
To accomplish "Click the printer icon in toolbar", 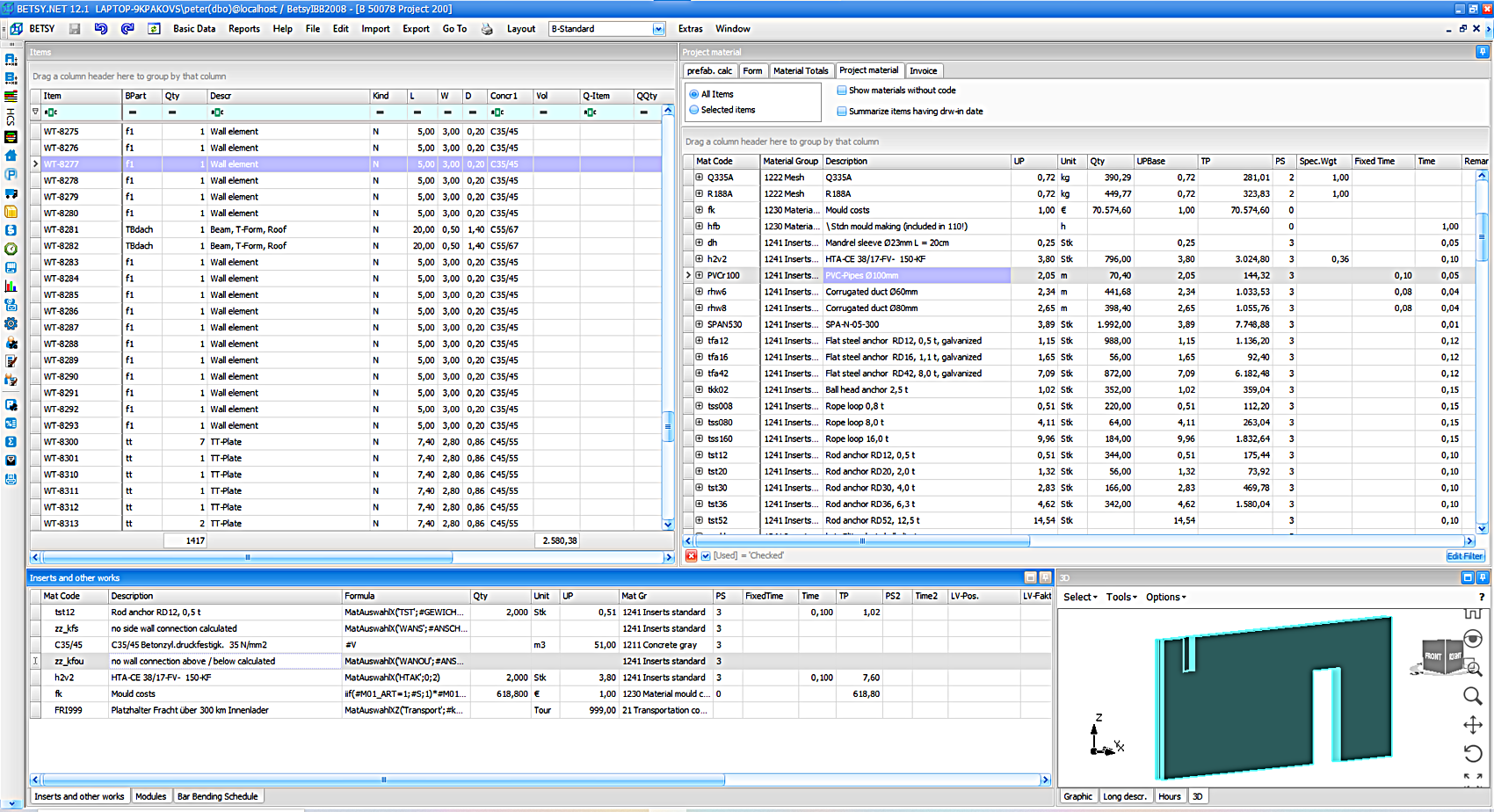I will pyautogui.click(x=487, y=29).
